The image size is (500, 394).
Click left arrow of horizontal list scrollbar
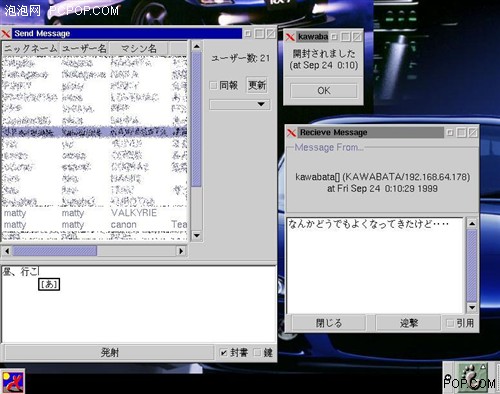(7, 251)
